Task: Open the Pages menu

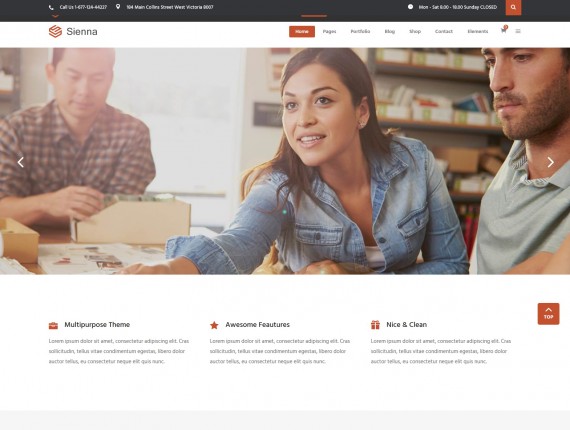Action: tap(329, 32)
